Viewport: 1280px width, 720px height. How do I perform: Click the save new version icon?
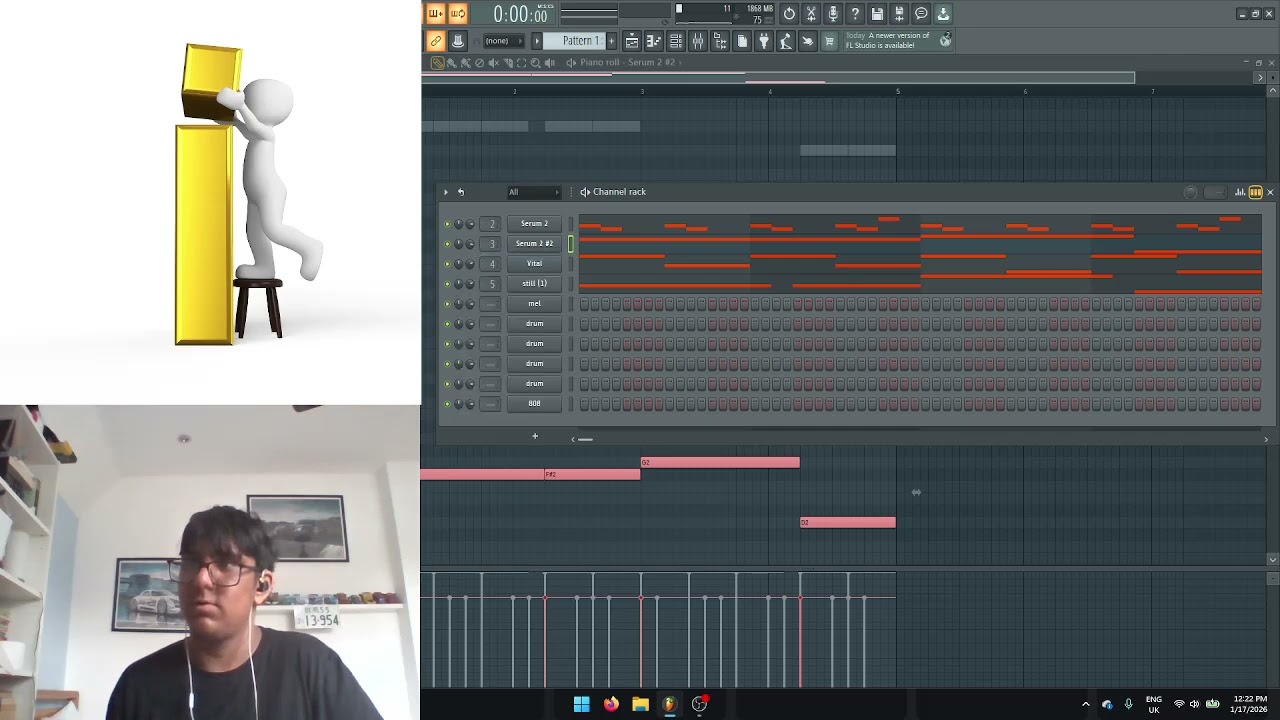tap(899, 14)
